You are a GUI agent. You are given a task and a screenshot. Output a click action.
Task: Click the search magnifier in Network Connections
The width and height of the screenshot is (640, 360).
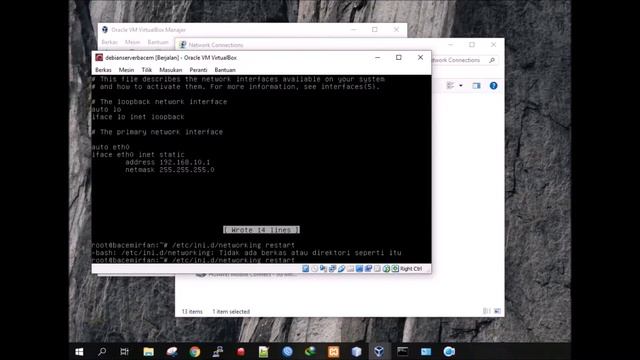coord(492,60)
